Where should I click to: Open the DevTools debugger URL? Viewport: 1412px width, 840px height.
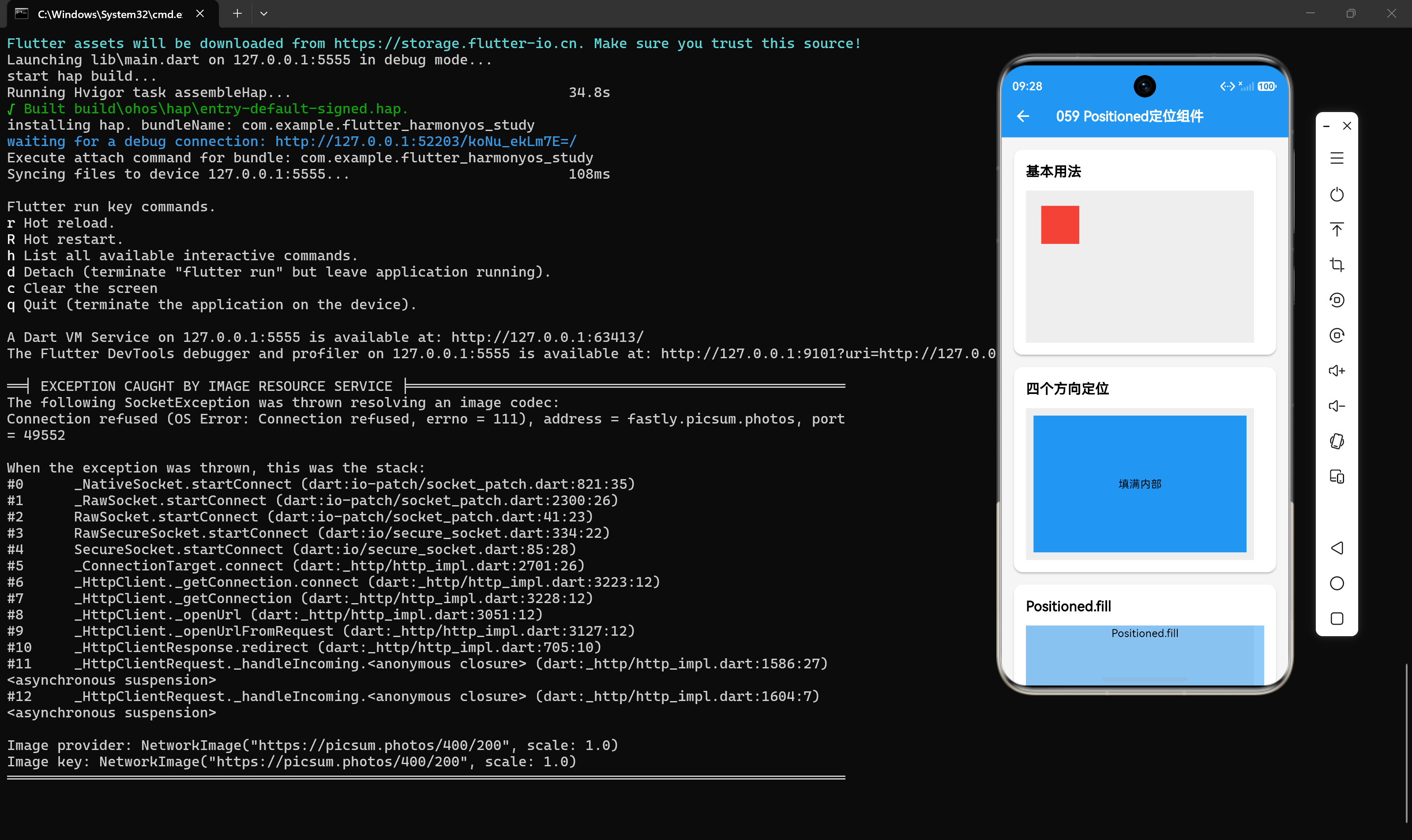828,354
